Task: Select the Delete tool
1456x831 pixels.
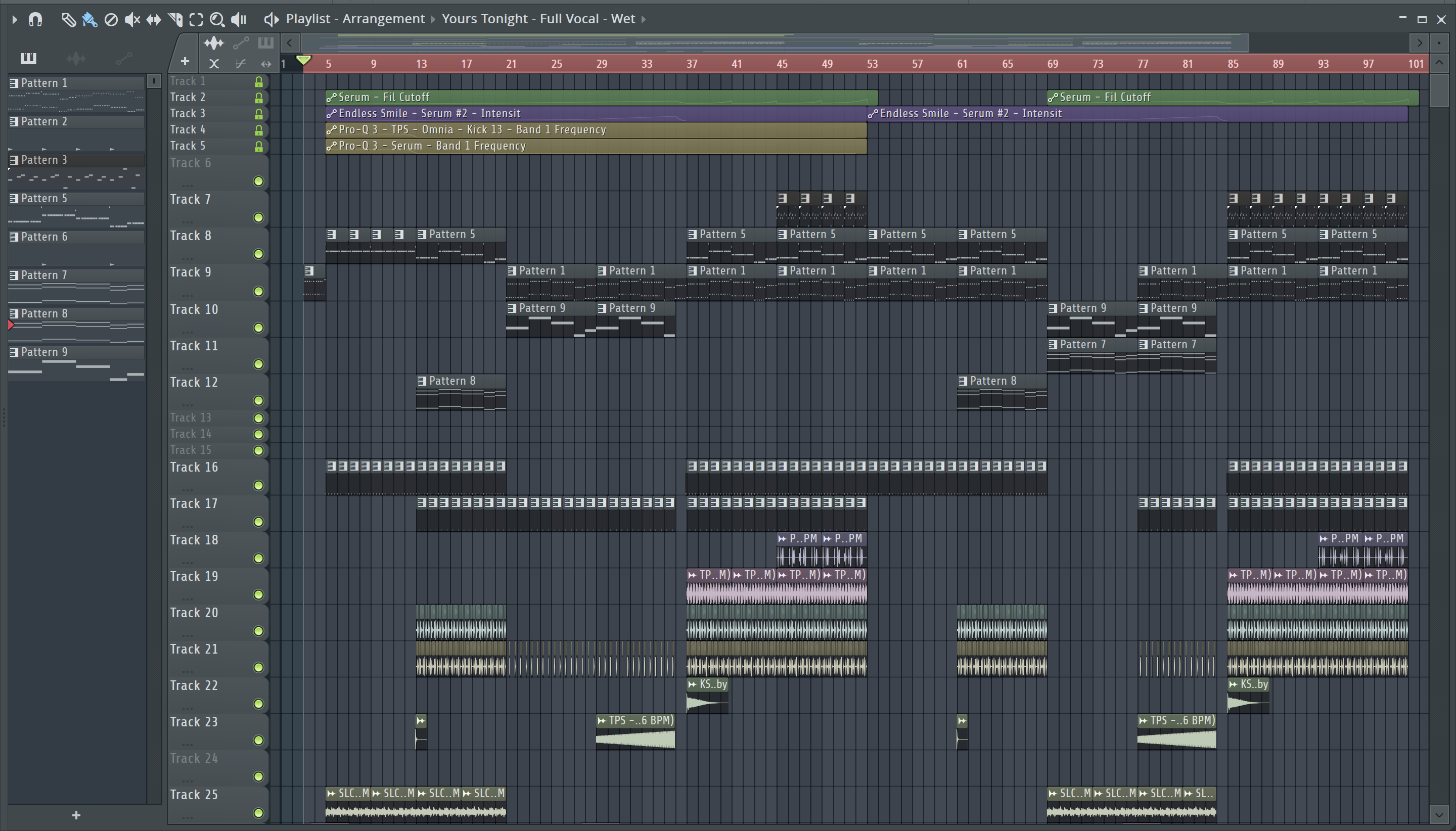Action: pos(111,19)
